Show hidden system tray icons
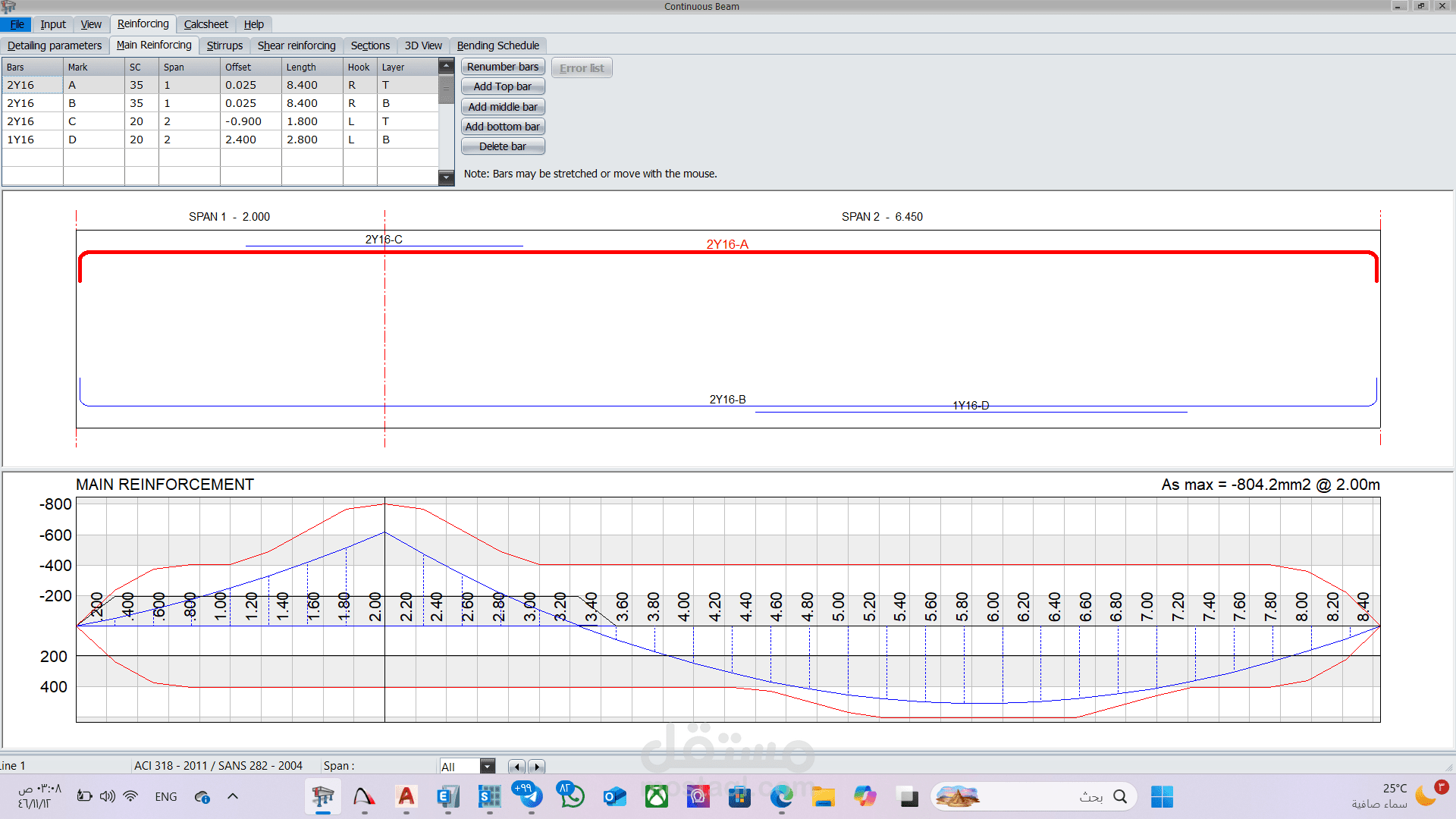1456x819 pixels. tap(233, 796)
